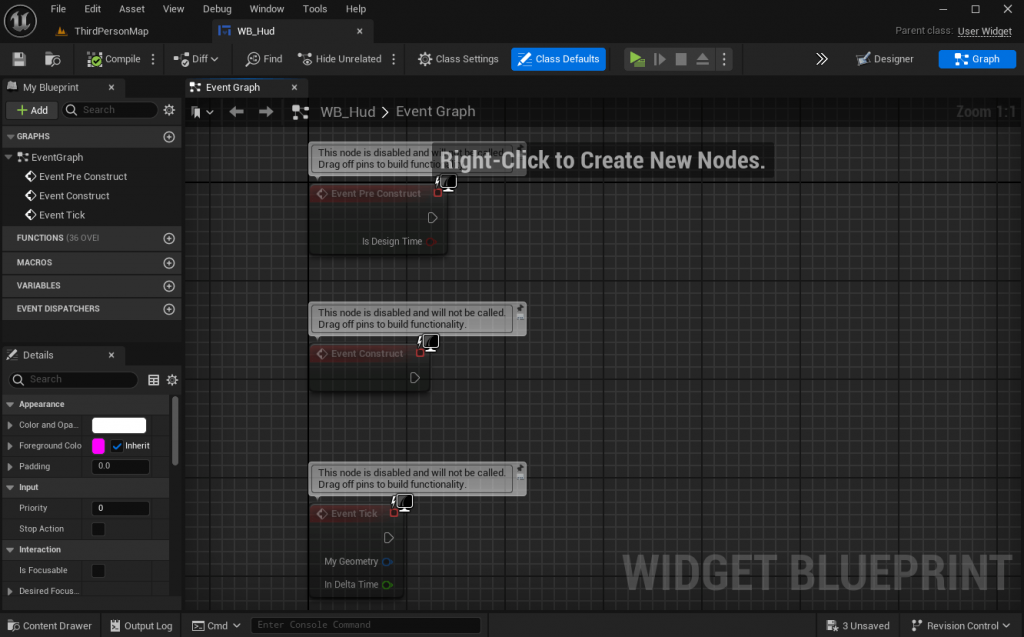Uncheck the Inherit checkbox for Foreground Color
The image size is (1024, 637).
pos(114,446)
